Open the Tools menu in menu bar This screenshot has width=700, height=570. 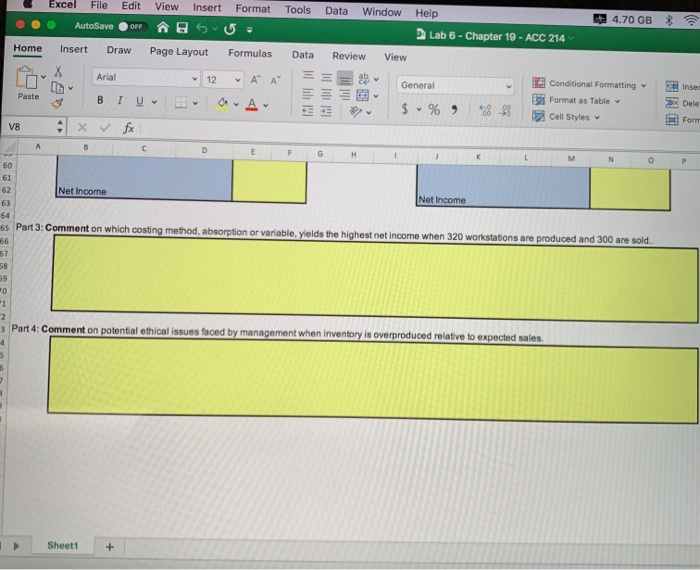pyautogui.click(x=298, y=9)
